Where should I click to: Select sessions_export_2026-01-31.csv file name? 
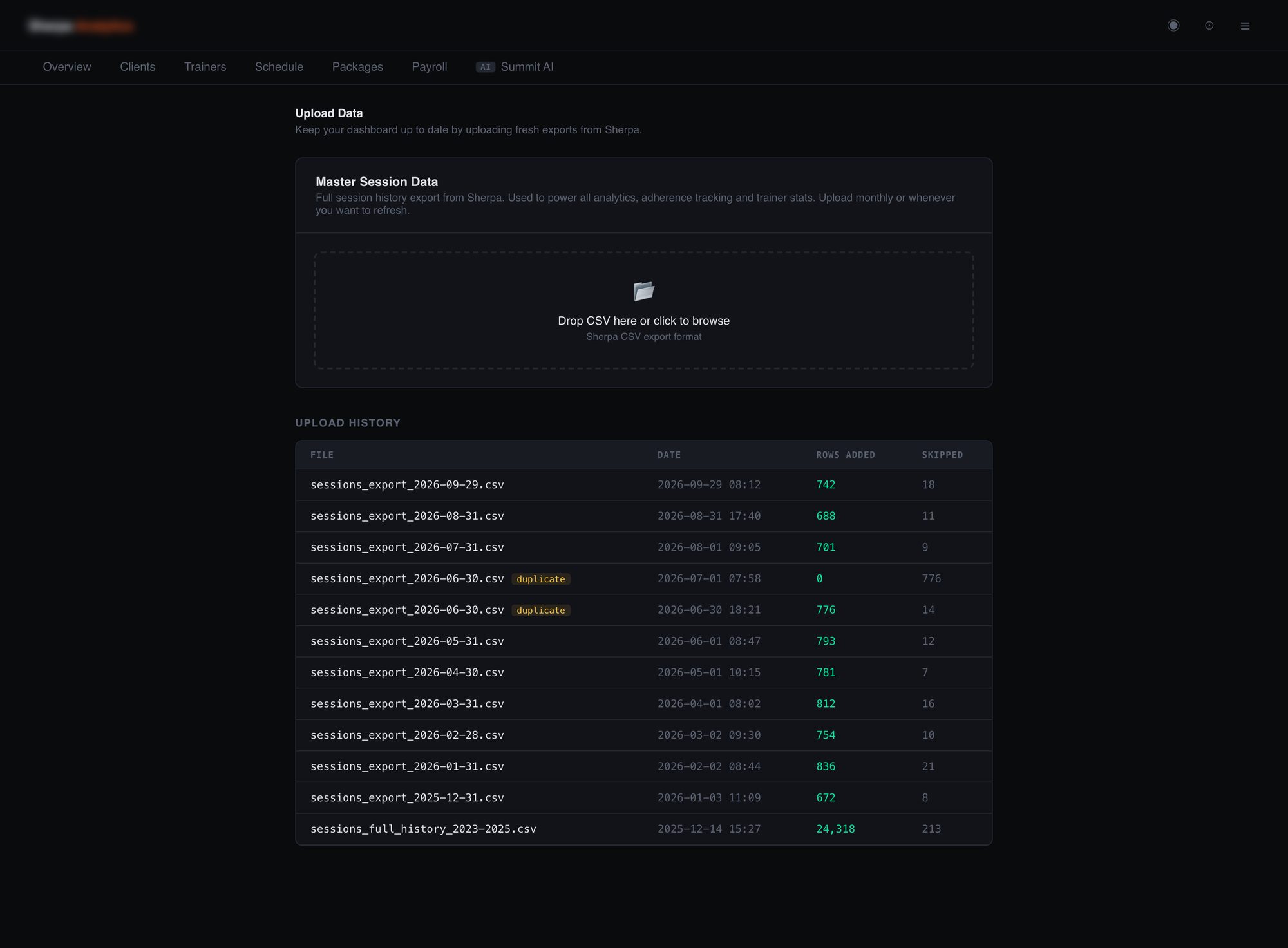coord(407,766)
